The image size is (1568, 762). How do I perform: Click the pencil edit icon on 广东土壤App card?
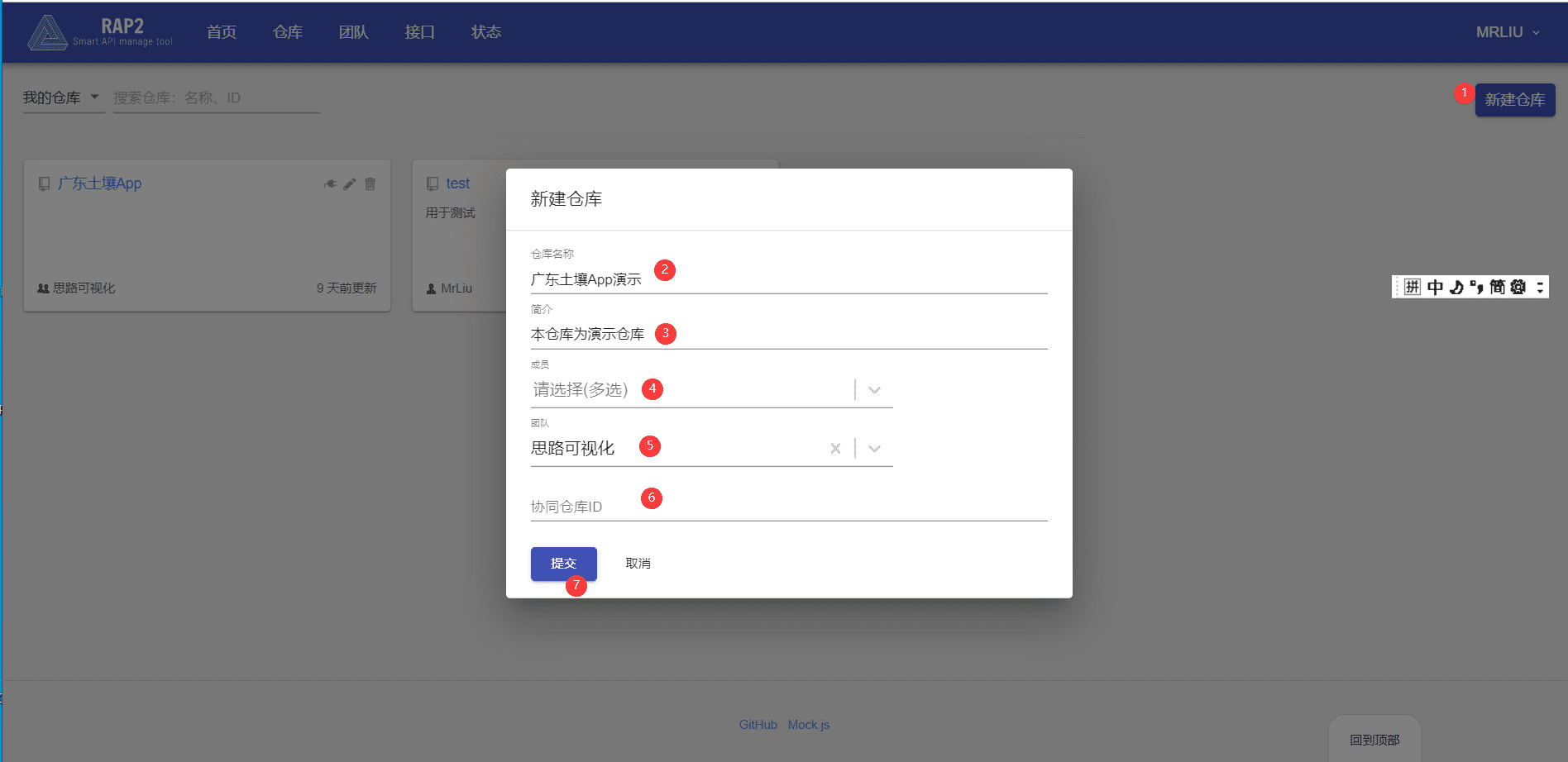coord(350,183)
